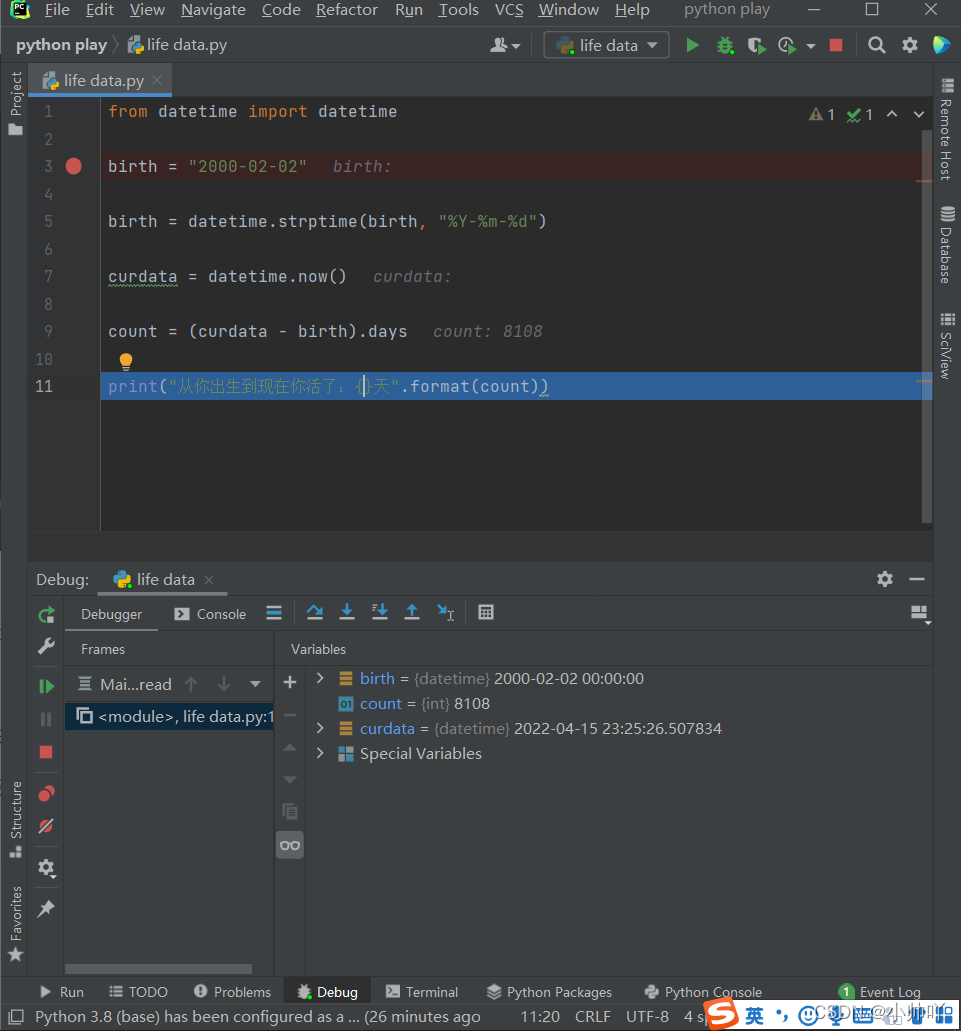Open IDE settings gear in top toolbar
The width and height of the screenshot is (961, 1031).
910,45
